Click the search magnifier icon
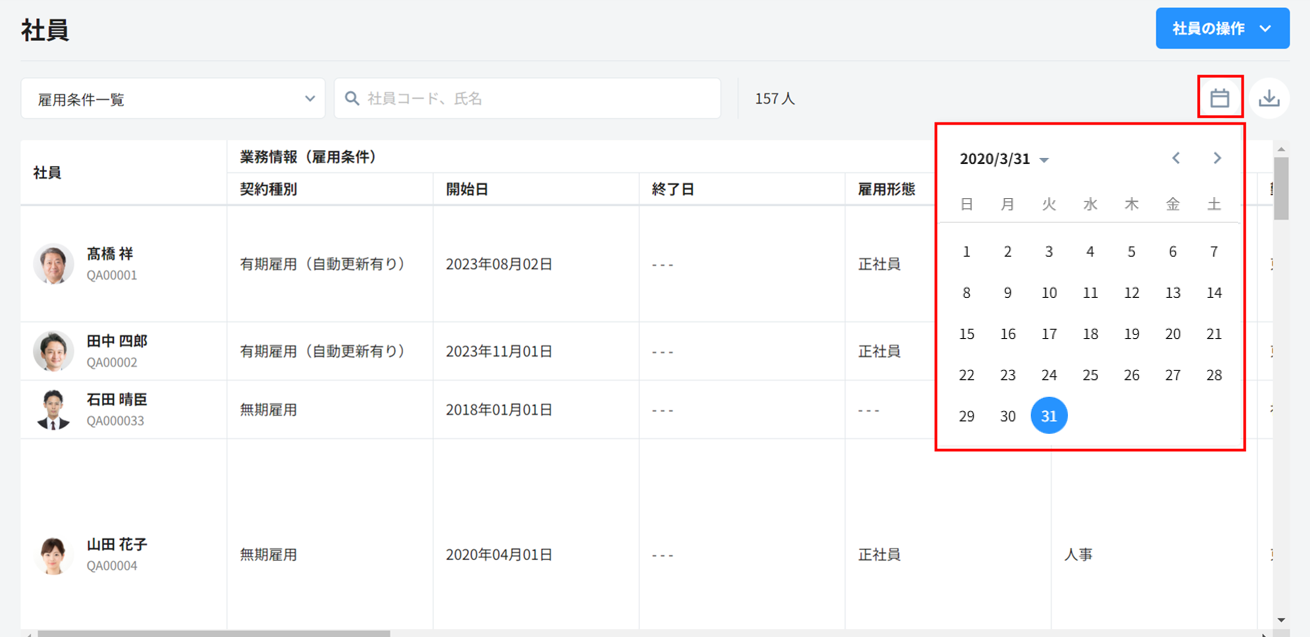This screenshot has height=637, width=1310. click(x=352, y=98)
